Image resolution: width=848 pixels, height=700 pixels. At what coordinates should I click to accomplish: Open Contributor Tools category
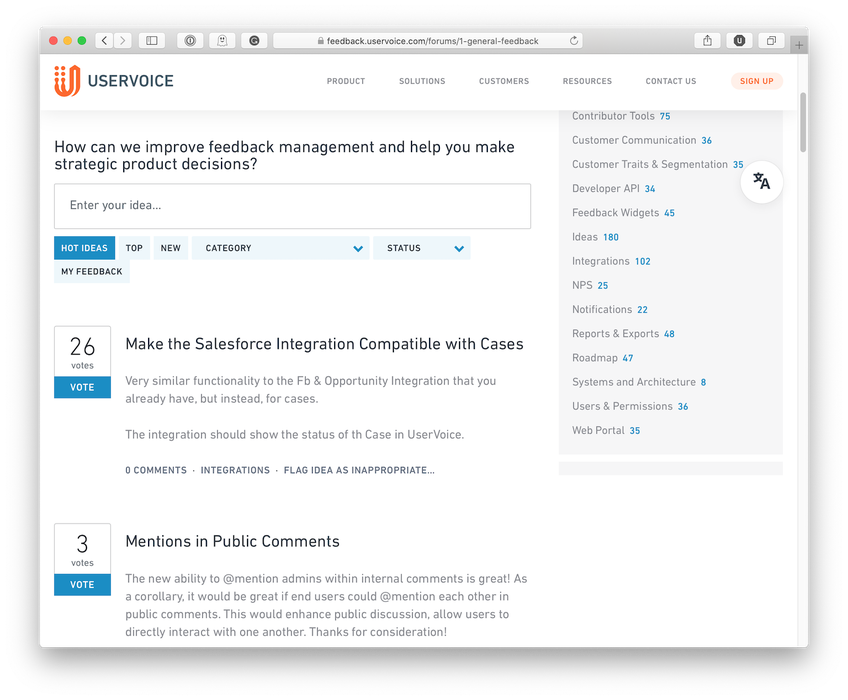(621, 116)
